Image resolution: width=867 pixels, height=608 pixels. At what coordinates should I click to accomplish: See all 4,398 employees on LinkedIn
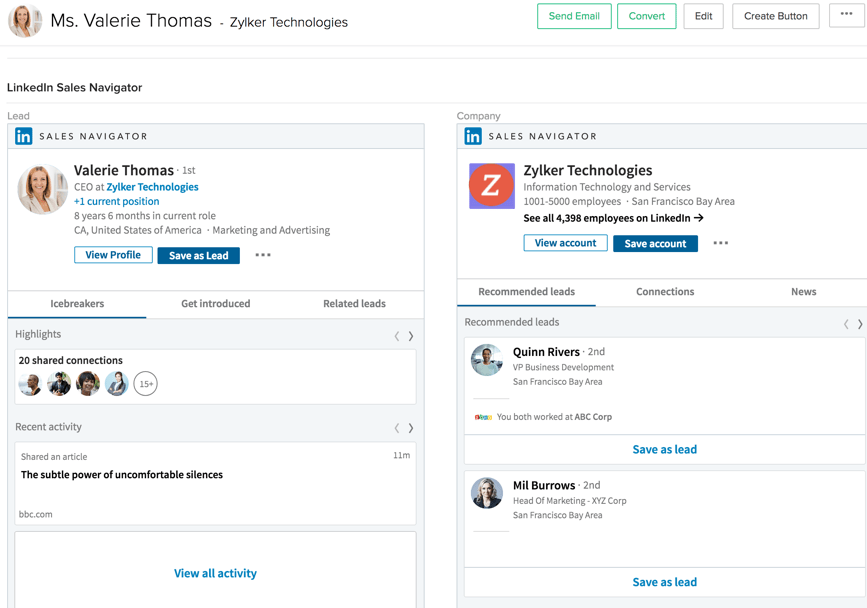pyautogui.click(x=613, y=218)
